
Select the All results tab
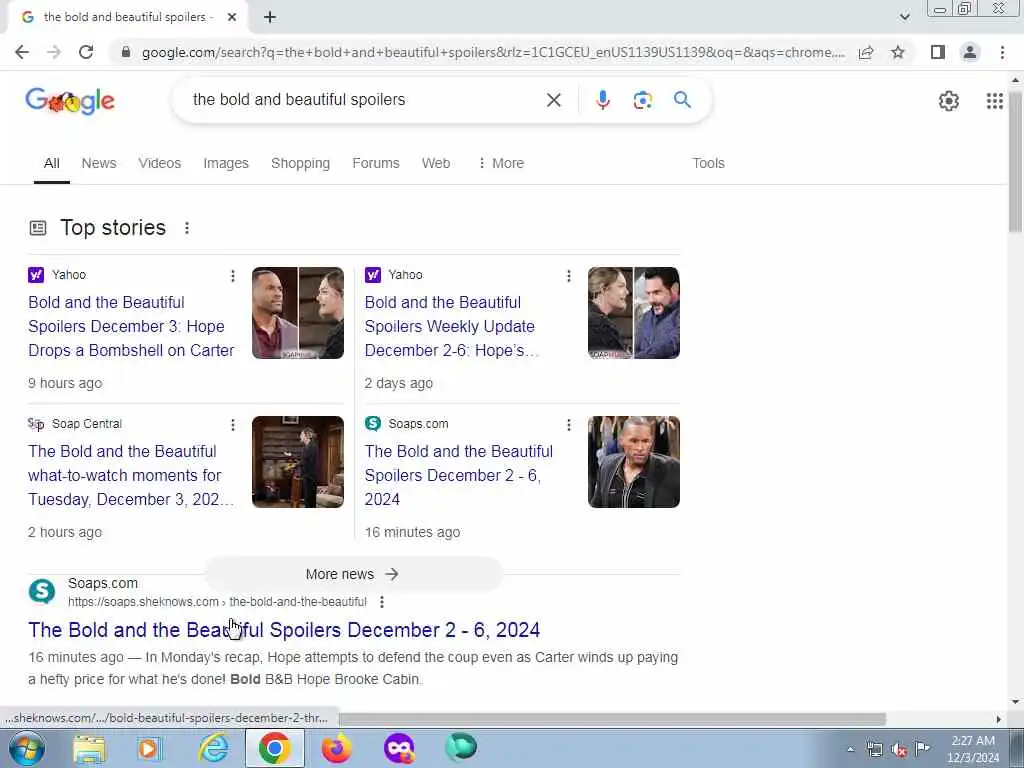click(52, 163)
